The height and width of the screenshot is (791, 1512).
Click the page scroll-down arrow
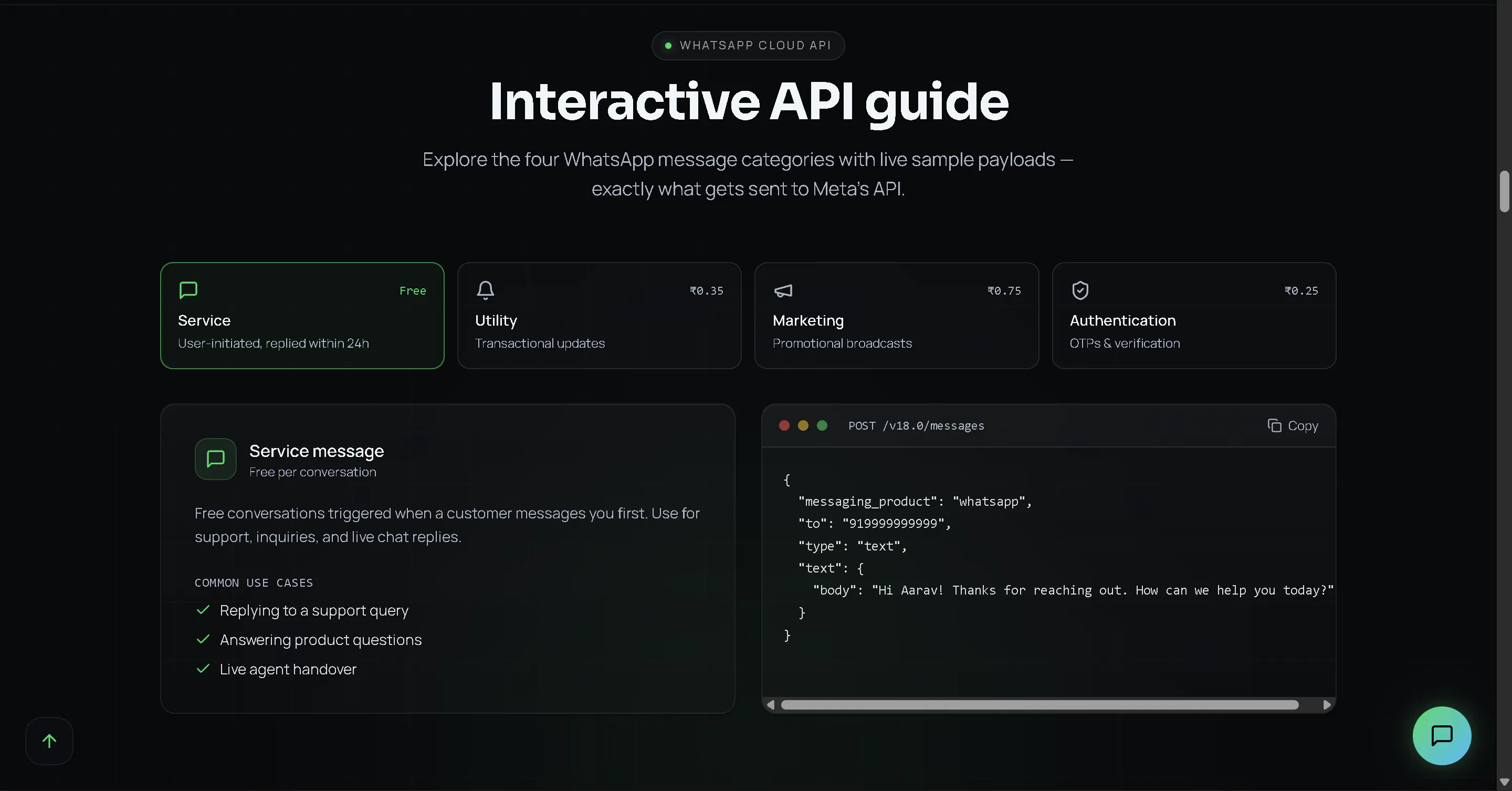click(1504, 782)
